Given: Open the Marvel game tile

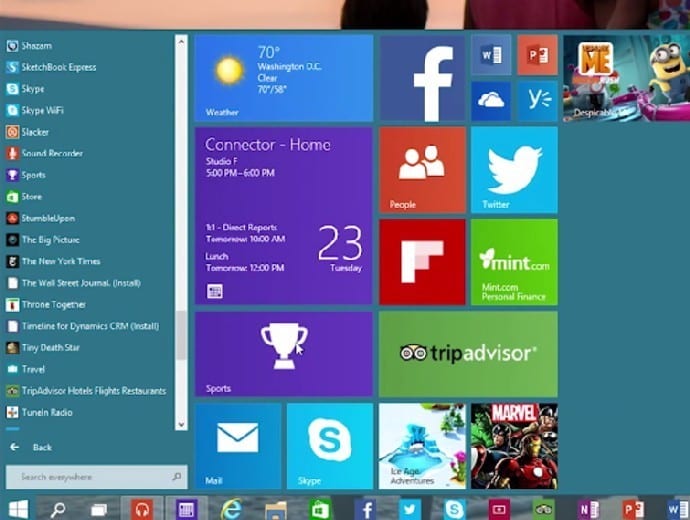Looking at the screenshot, I should [514, 446].
